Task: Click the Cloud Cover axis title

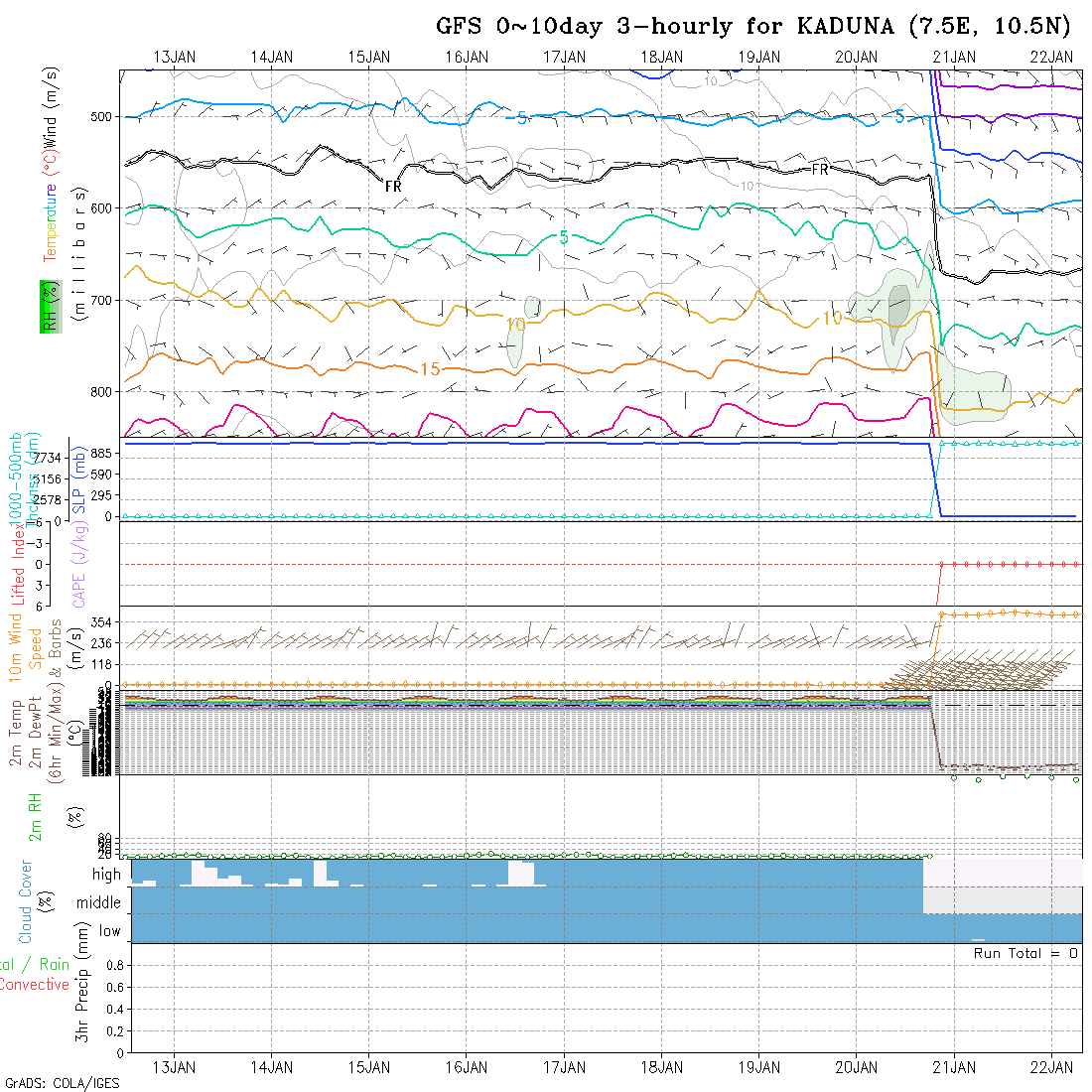Action: pos(25,901)
